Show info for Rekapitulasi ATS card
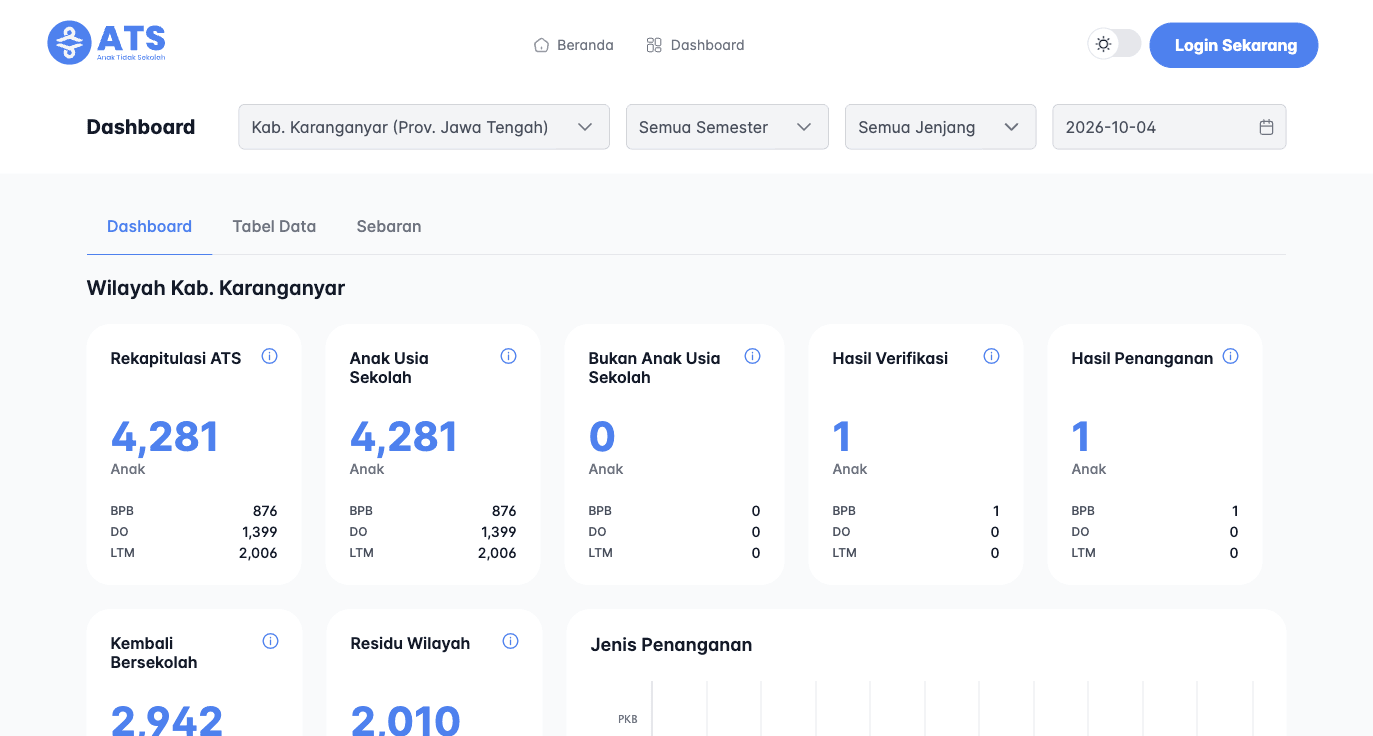Screen dimensions: 1373x736 click(269, 356)
